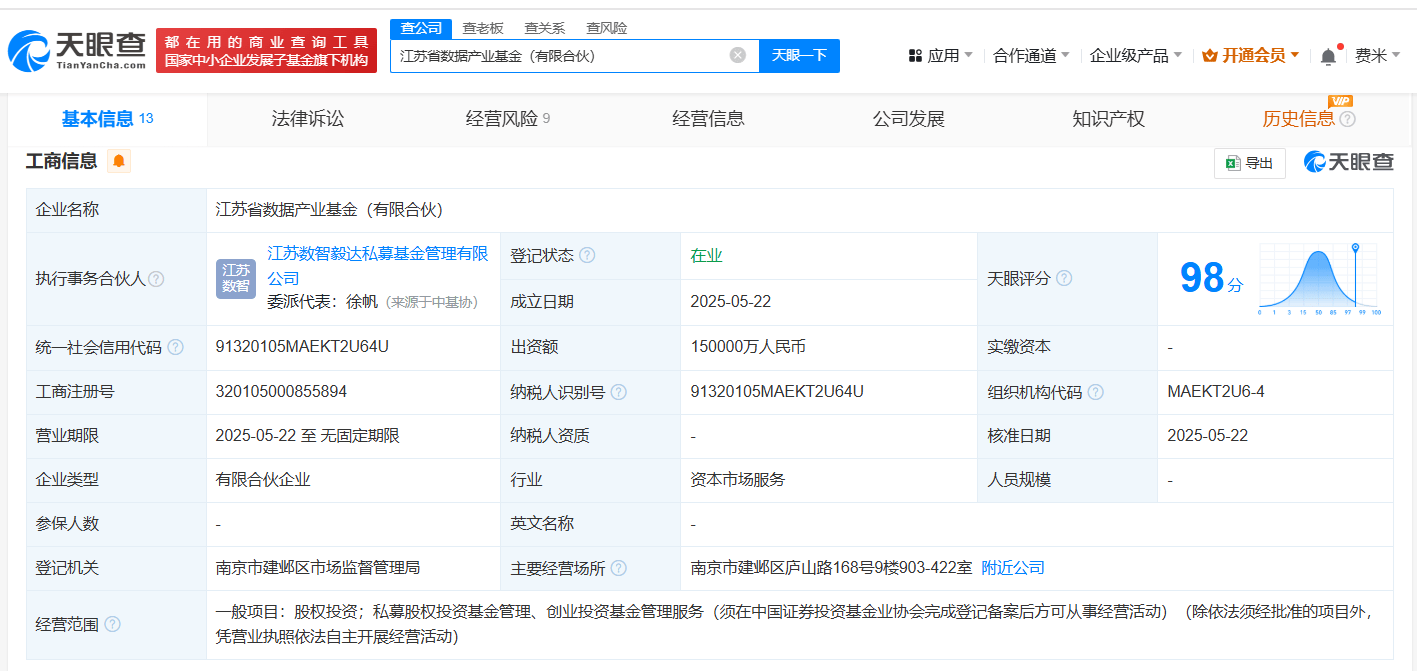
Task: Click the TianYanCha logo in the header
Action: point(77,50)
